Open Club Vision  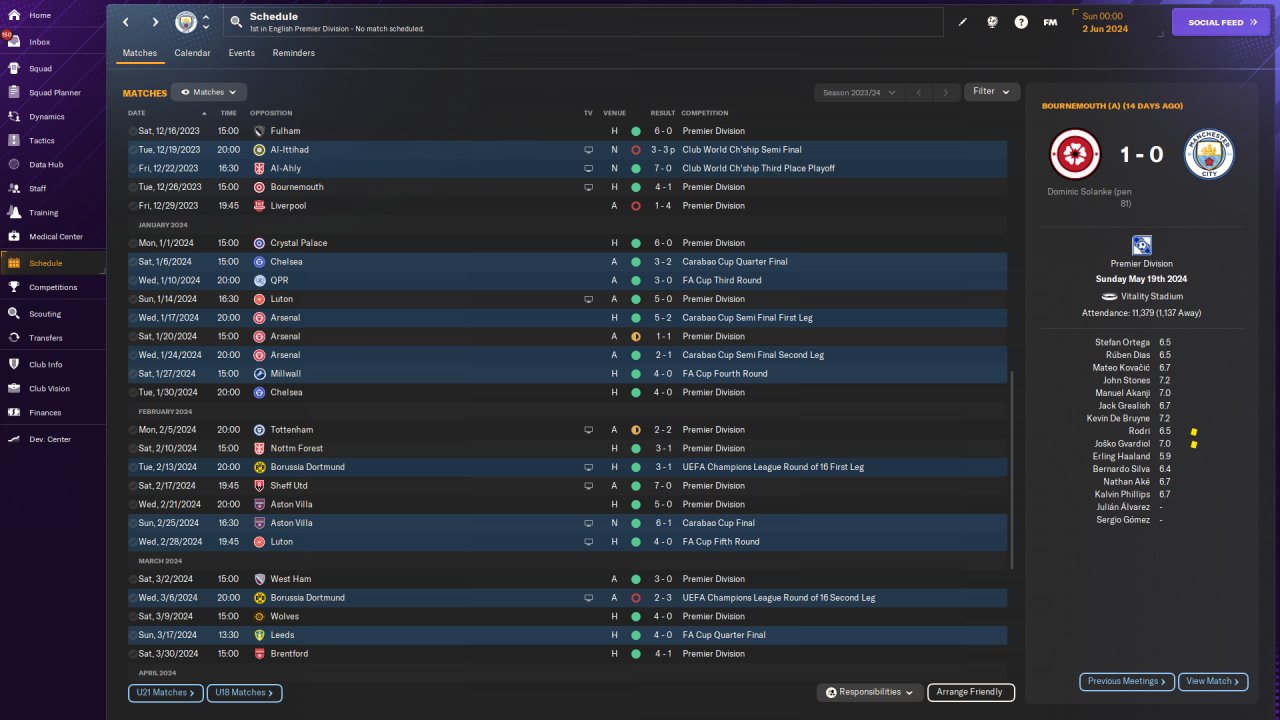(50, 389)
